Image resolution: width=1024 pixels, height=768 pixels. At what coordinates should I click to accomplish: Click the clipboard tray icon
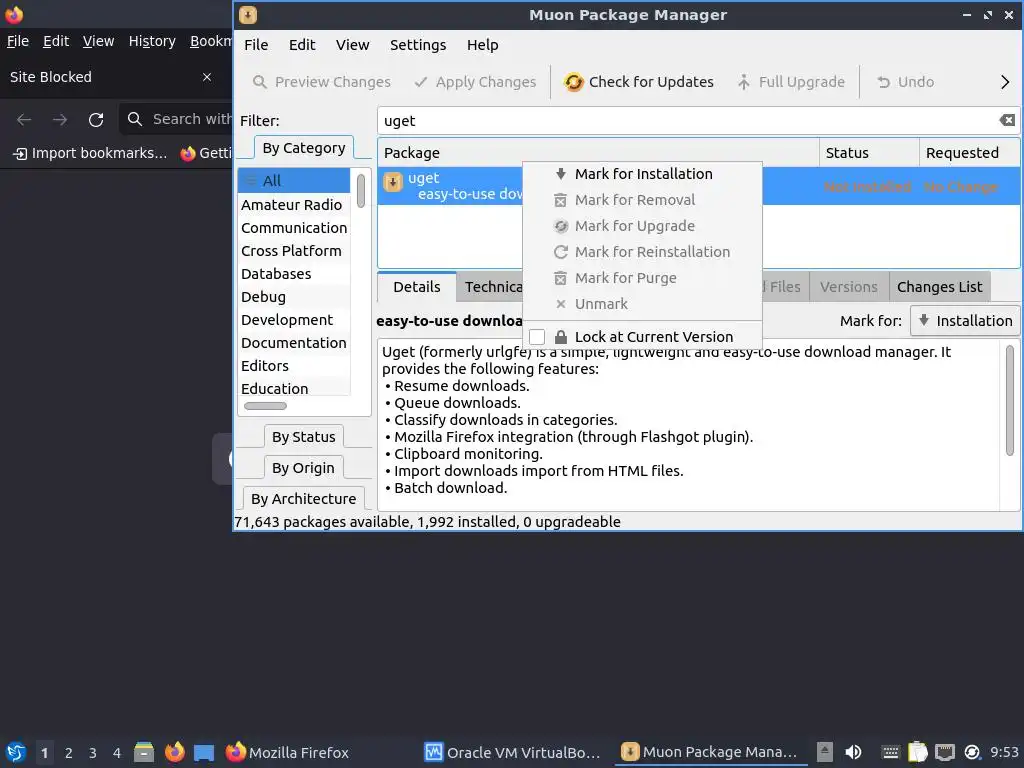click(918, 752)
